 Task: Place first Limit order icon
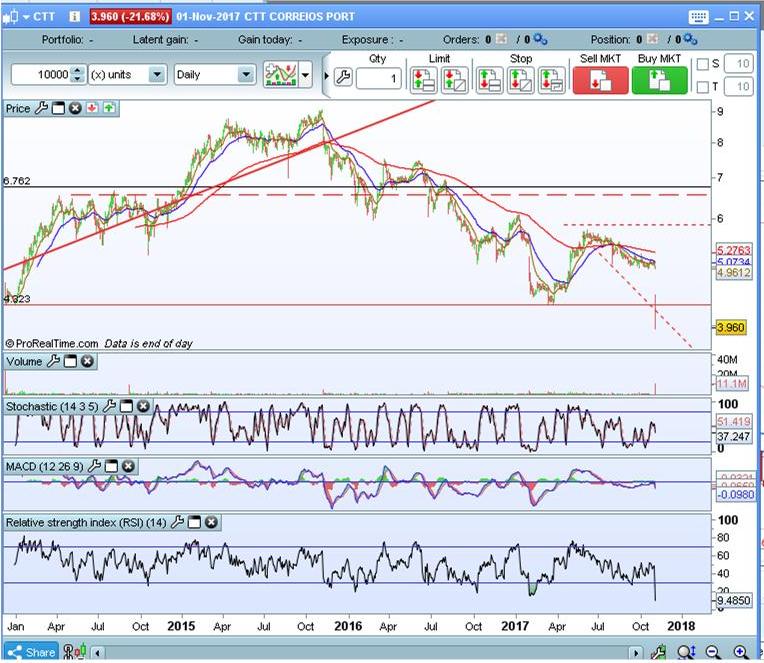(423, 80)
